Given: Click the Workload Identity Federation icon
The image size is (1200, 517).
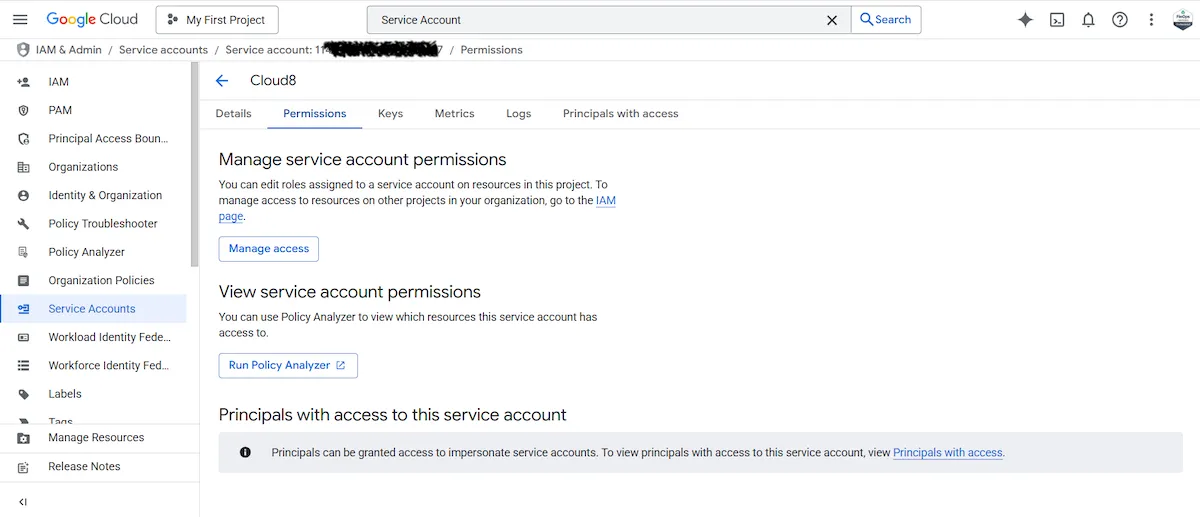Looking at the screenshot, I should pyautogui.click(x=23, y=337).
